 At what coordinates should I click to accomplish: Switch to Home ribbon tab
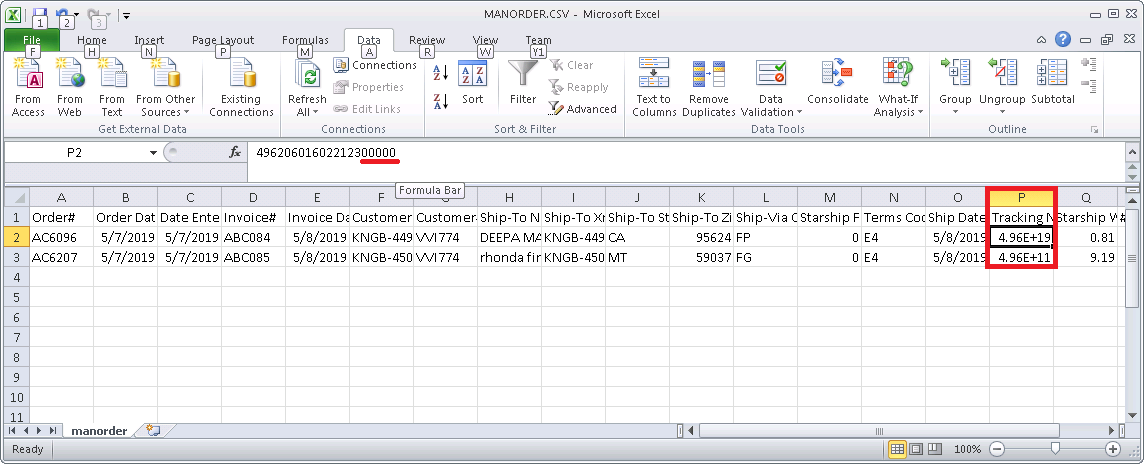point(91,40)
